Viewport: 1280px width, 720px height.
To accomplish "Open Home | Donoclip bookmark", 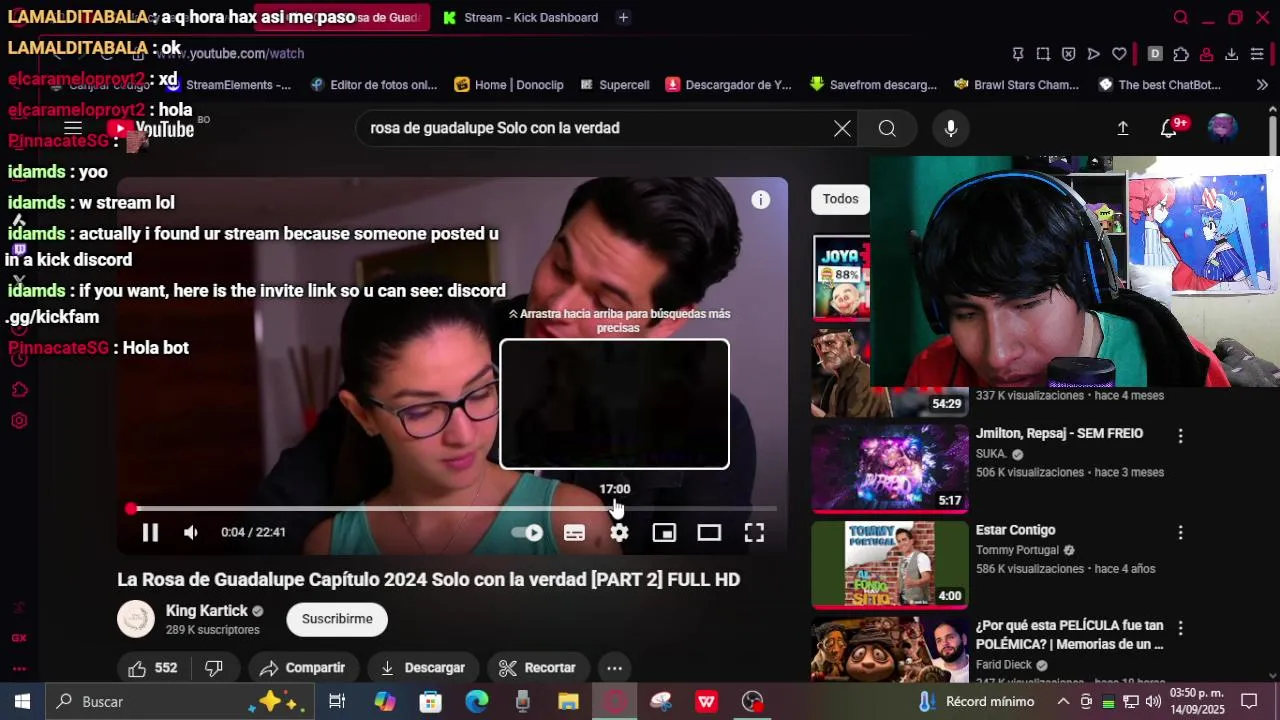I will click(x=509, y=85).
